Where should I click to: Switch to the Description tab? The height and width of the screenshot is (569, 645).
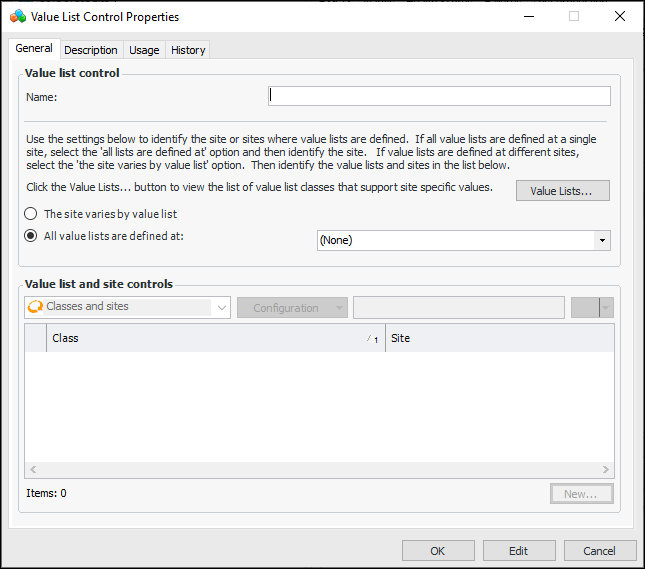91,50
